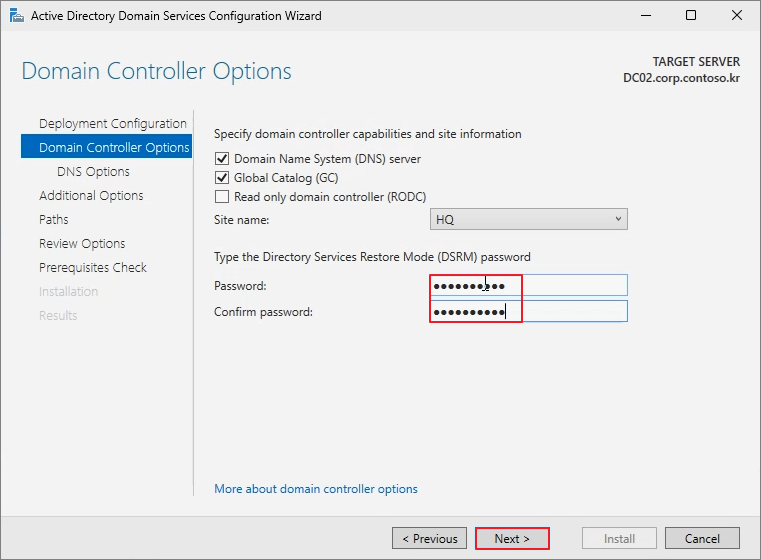Screen dimensions: 761x560
Task: Open the Review Options step
Action: [82, 244]
